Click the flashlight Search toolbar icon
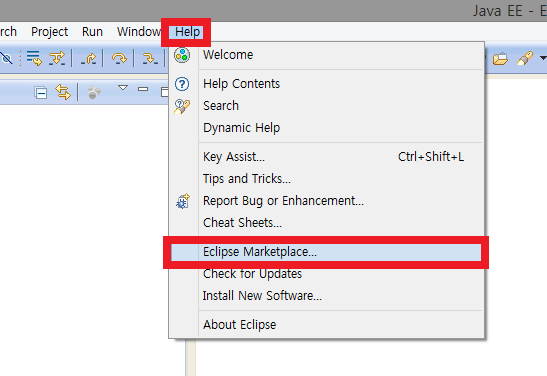Screen dimensions: 547x376 pos(525,58)
